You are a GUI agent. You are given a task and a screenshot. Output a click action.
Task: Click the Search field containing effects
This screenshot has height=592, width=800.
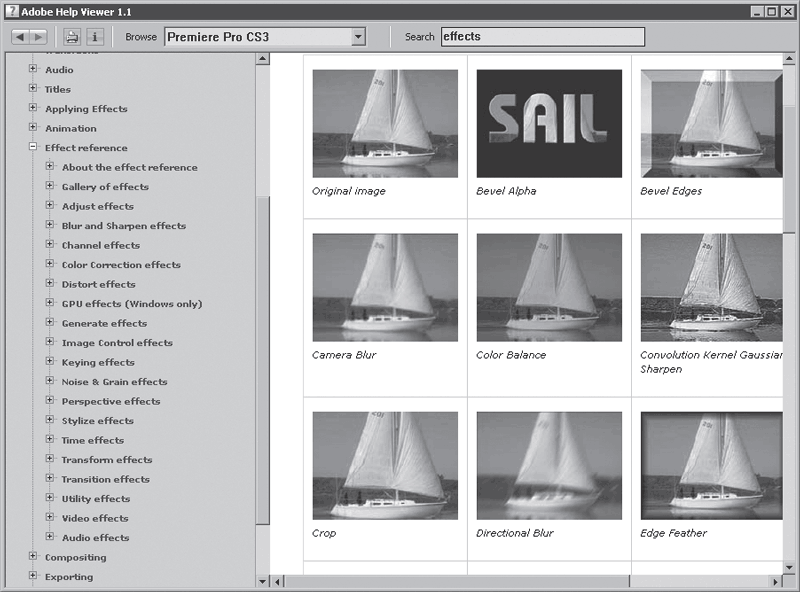(x=542, y=37)
